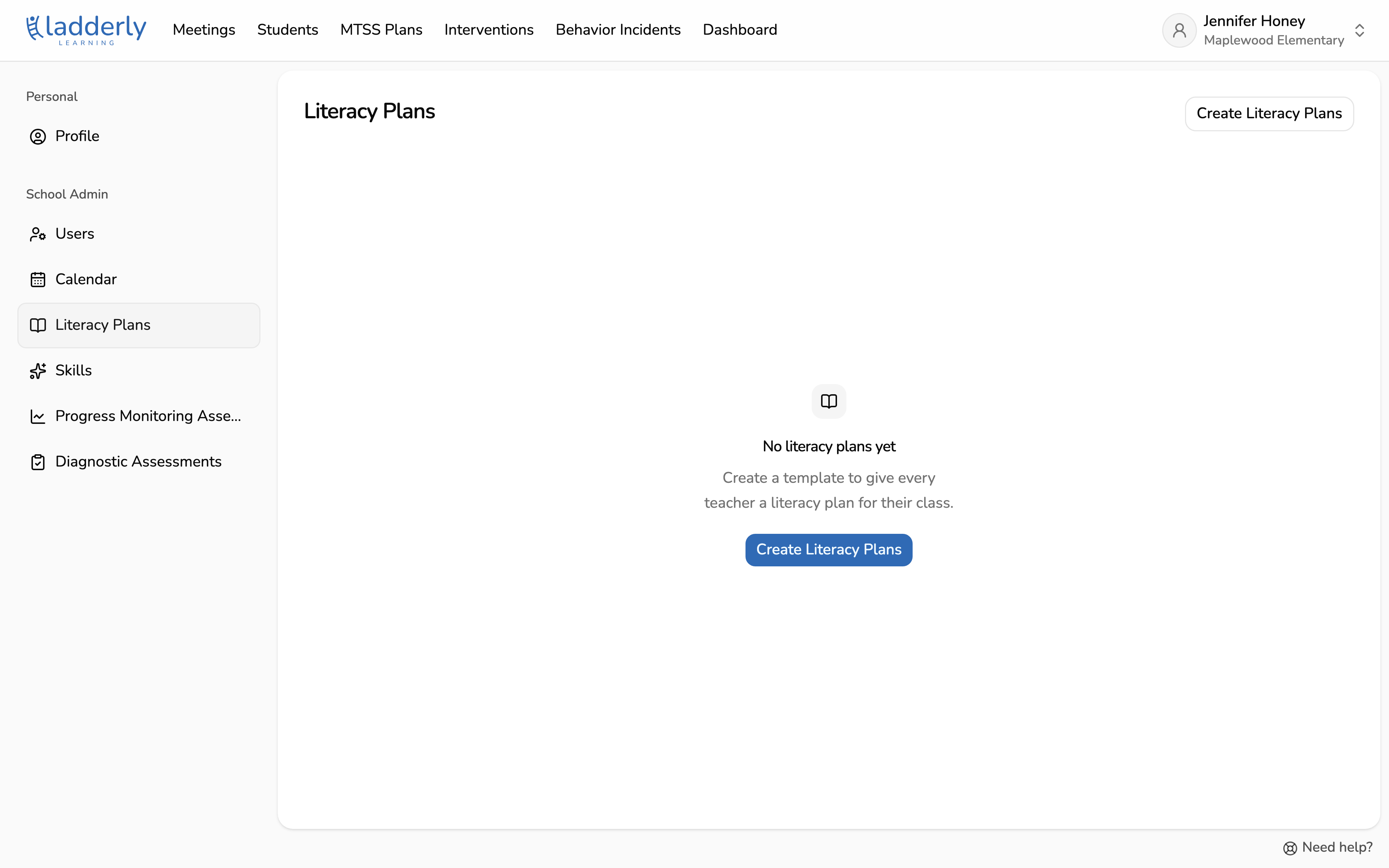Open Users label under School Admin
The width and height of the screenshot is (1389, 868).
(x=75, y=234)
